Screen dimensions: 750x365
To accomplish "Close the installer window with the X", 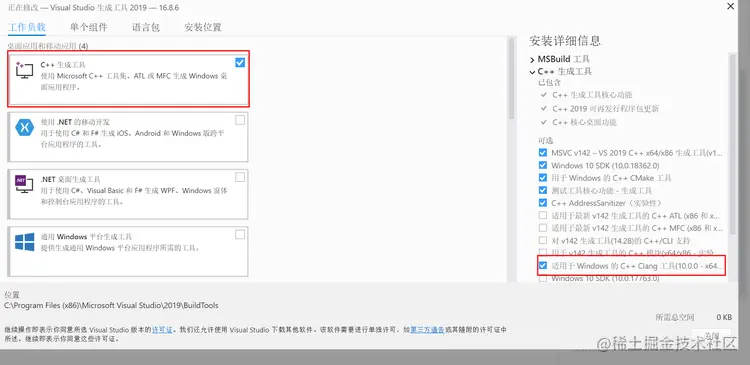I will click(730, 7).
